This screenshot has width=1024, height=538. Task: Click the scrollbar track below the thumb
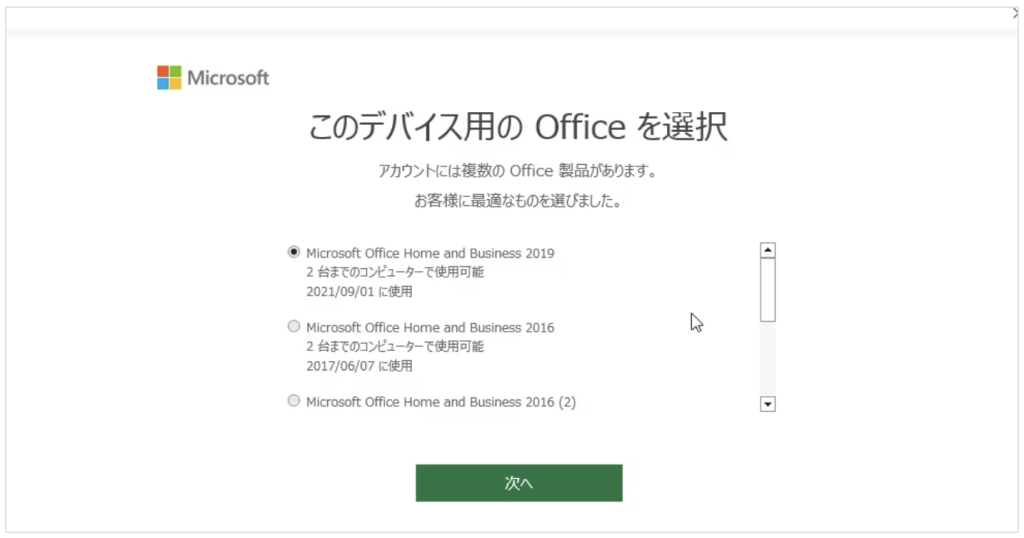pos(767,360)
